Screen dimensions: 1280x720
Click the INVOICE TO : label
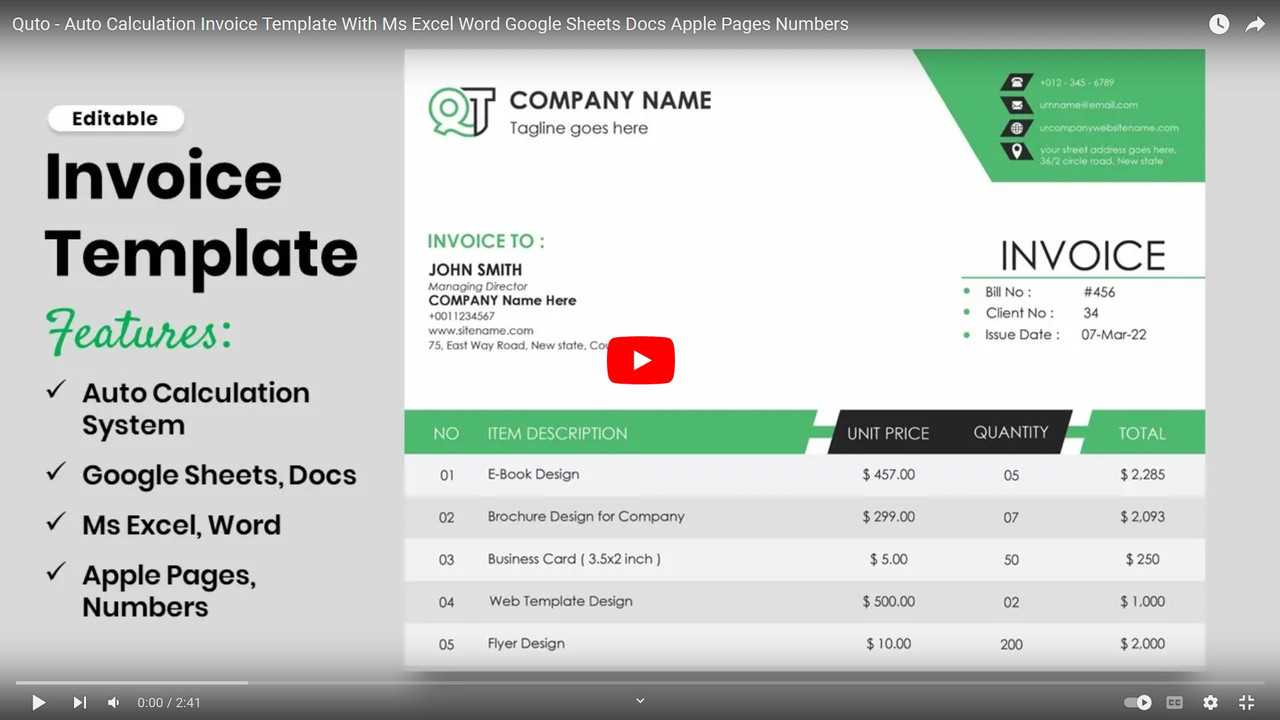[x=486, y=241]
